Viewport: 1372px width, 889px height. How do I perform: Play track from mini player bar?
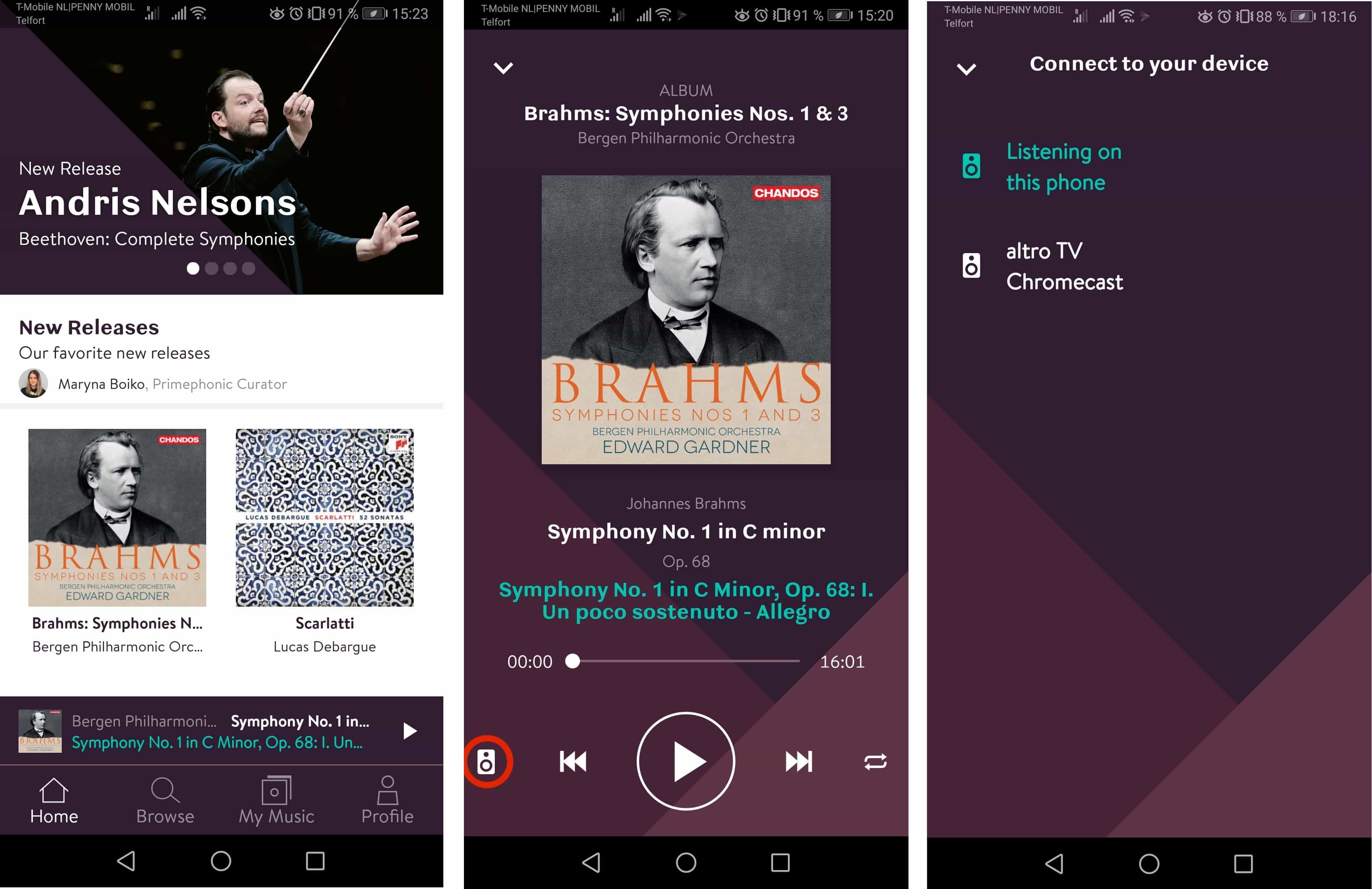tap(410, 731)
